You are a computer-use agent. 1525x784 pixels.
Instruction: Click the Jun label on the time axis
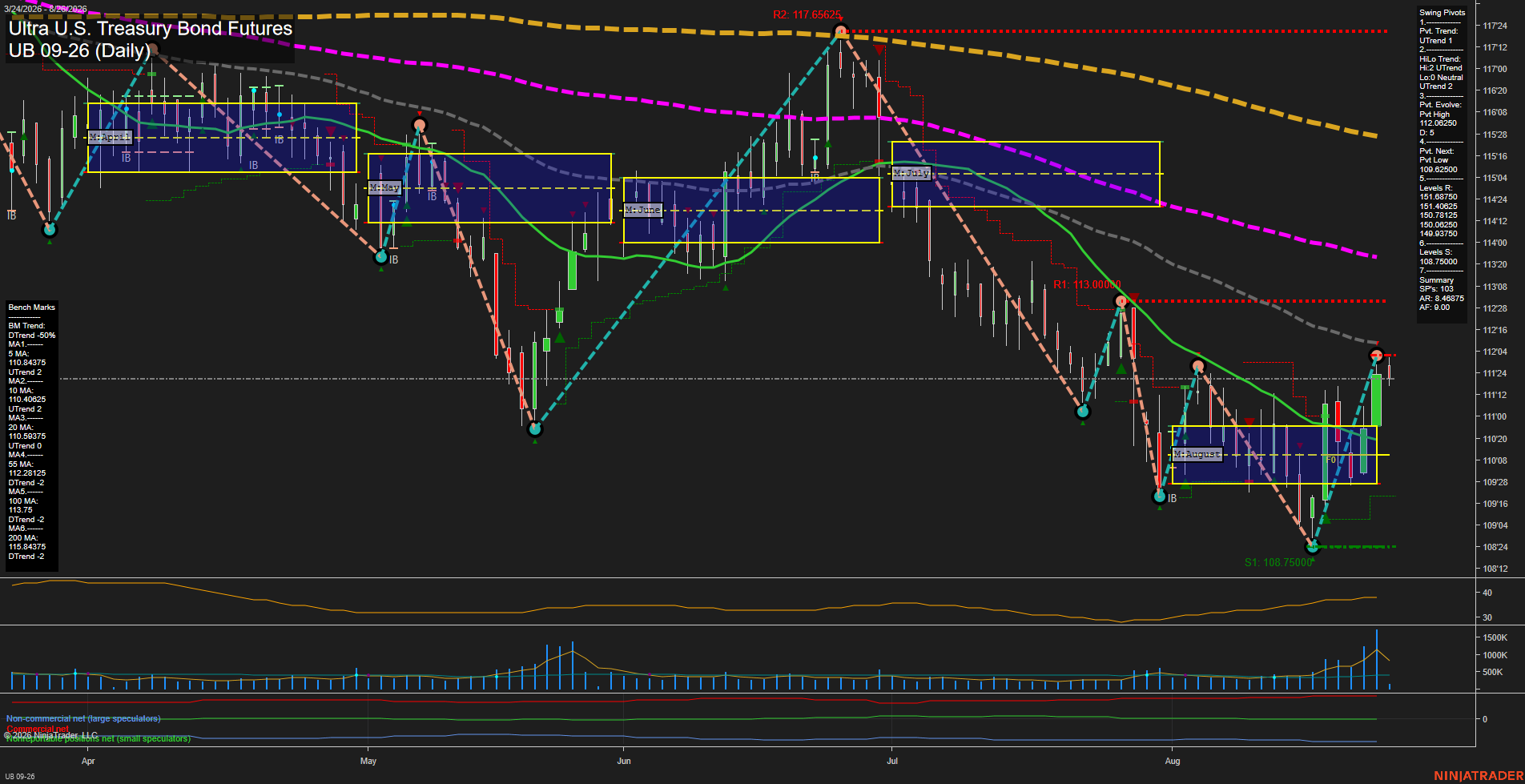point(624,761)
